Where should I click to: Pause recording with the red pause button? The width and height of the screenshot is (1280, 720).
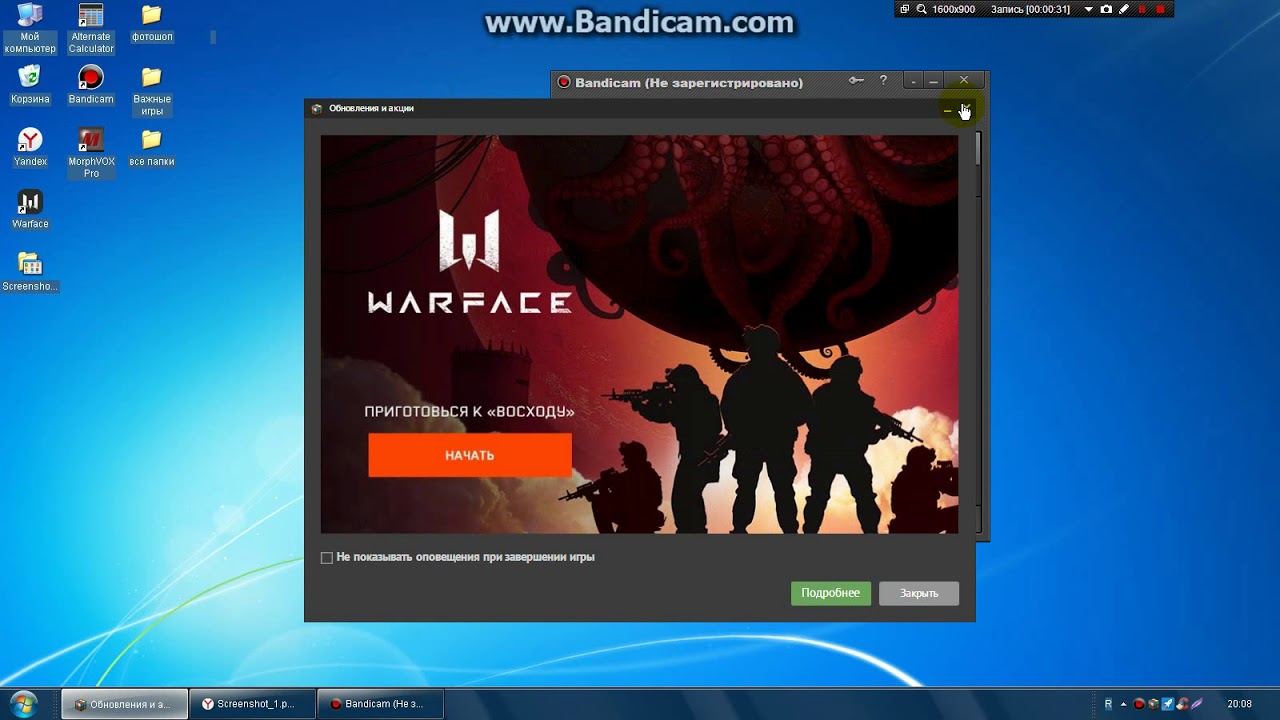[x=1142, y=9]
